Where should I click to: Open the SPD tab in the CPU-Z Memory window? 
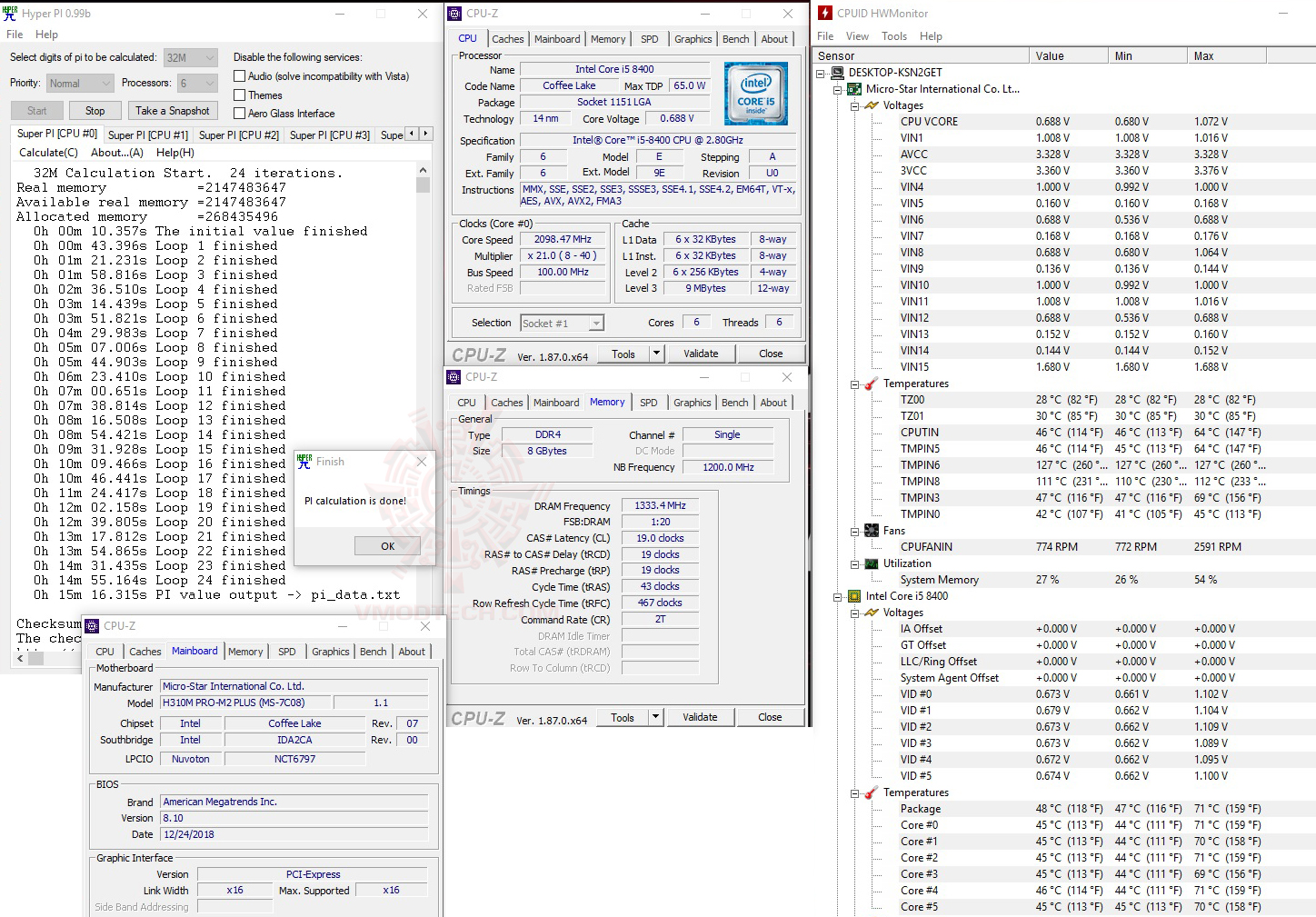[x=648, y=403]
